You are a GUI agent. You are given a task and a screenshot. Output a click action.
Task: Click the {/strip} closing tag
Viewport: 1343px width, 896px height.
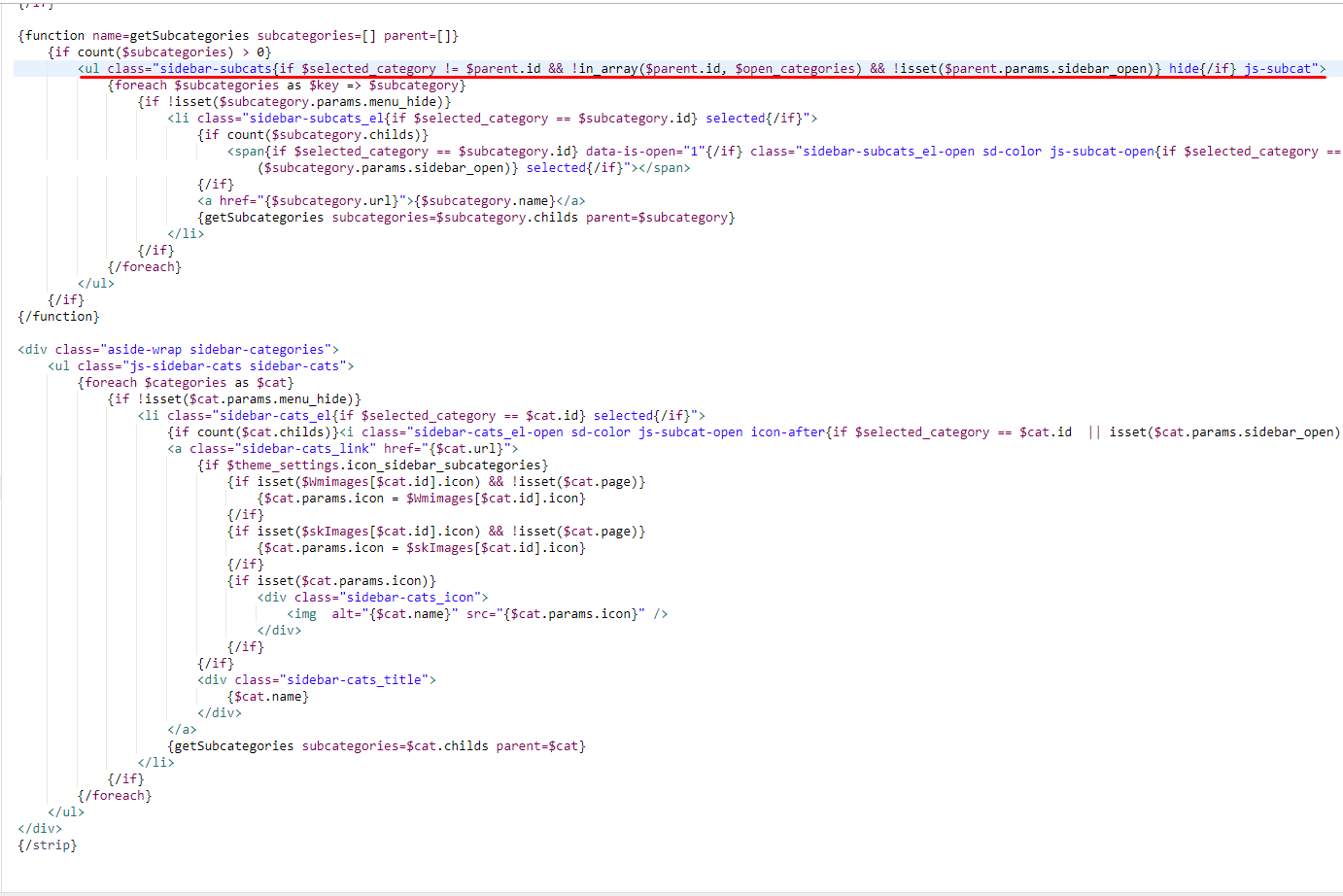pyautogui.click(x=47, y=845)
